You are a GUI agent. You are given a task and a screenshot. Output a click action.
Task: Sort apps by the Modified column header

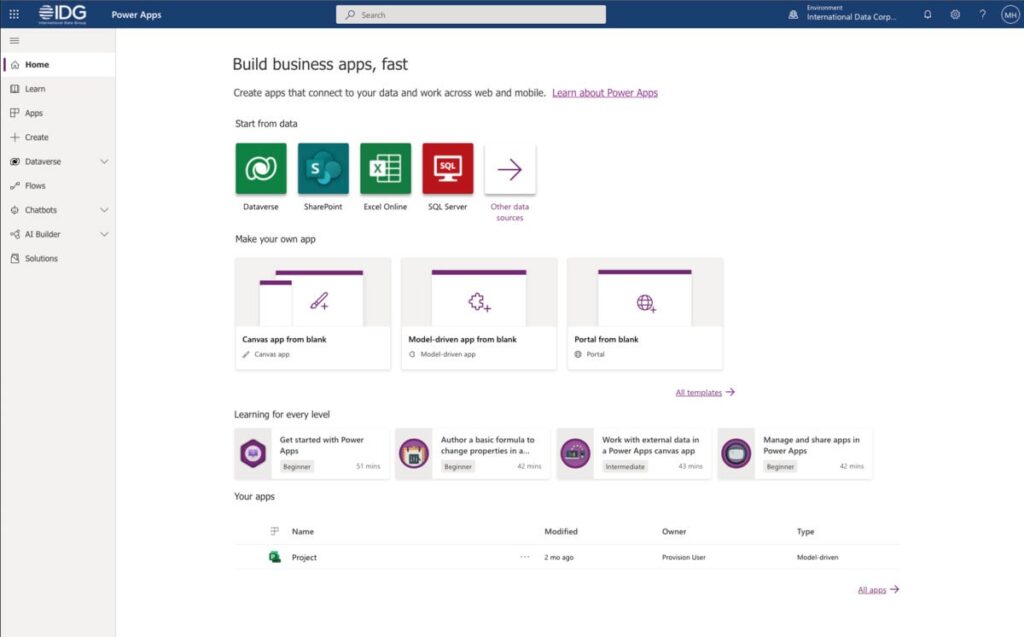point(561,532)
